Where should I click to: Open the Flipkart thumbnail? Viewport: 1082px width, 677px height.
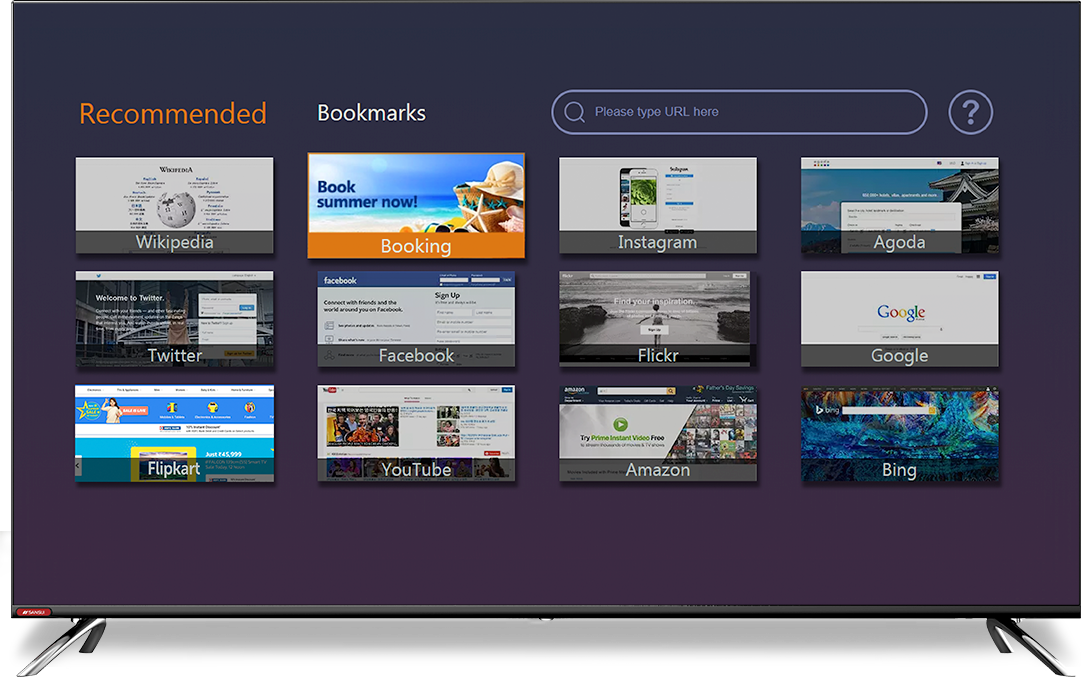tap(175, 433)
